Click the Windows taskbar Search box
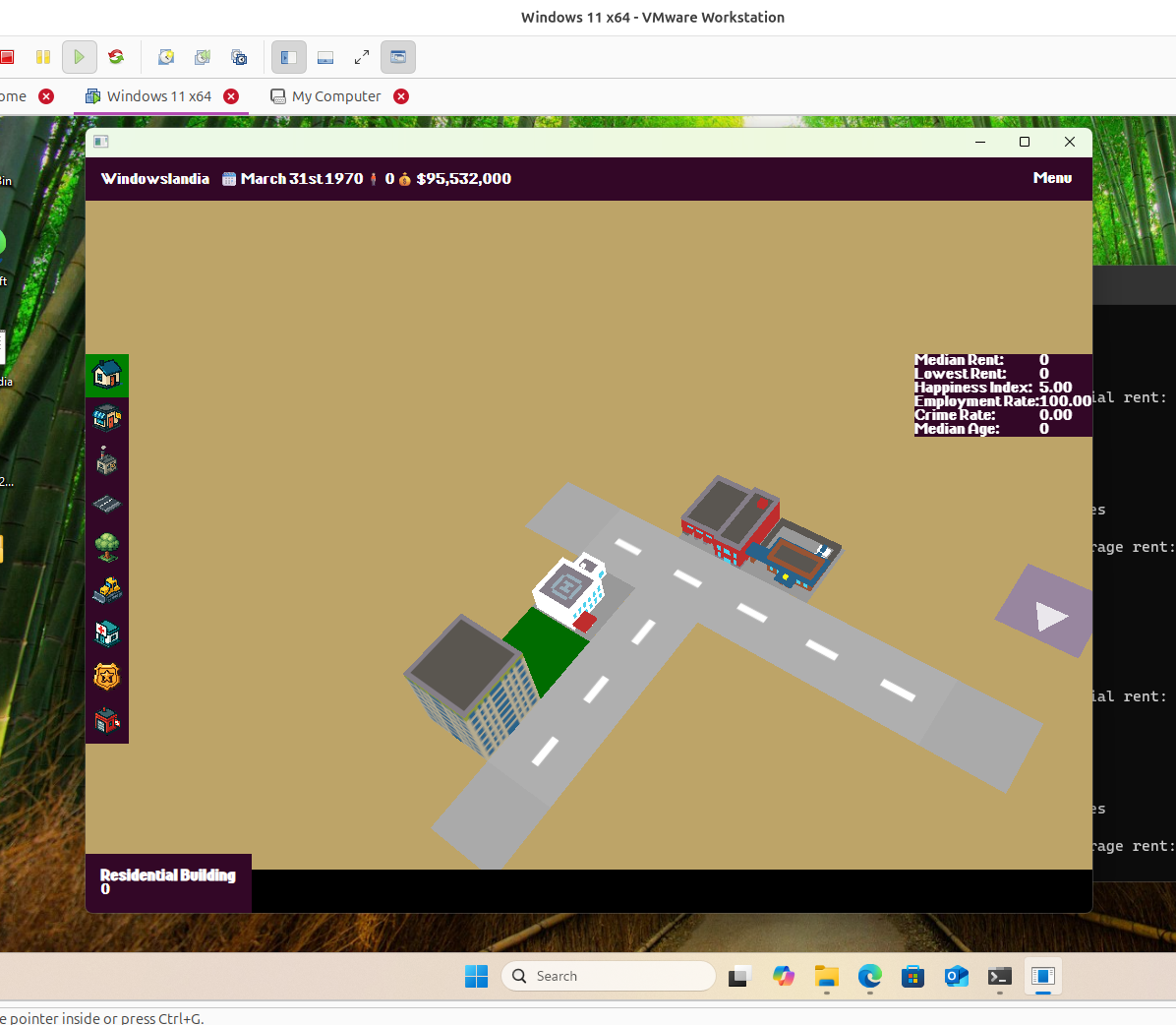The image size is (1176, 1025). tap(610, 976)
